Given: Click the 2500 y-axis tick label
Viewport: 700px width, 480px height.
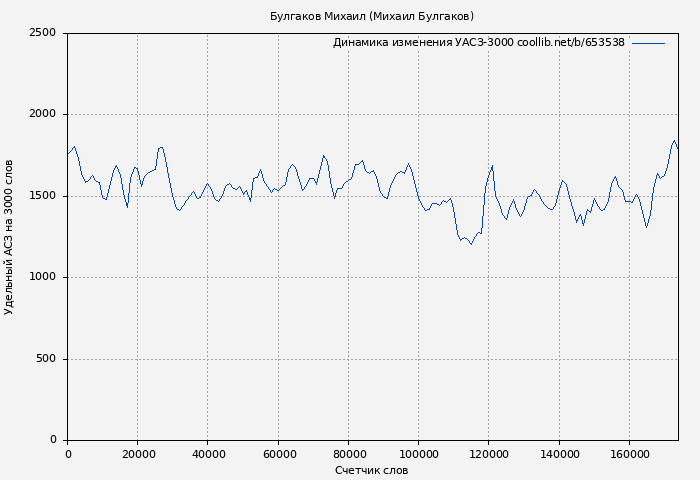Looking at the screenshot, I should (x=43, y=33).
